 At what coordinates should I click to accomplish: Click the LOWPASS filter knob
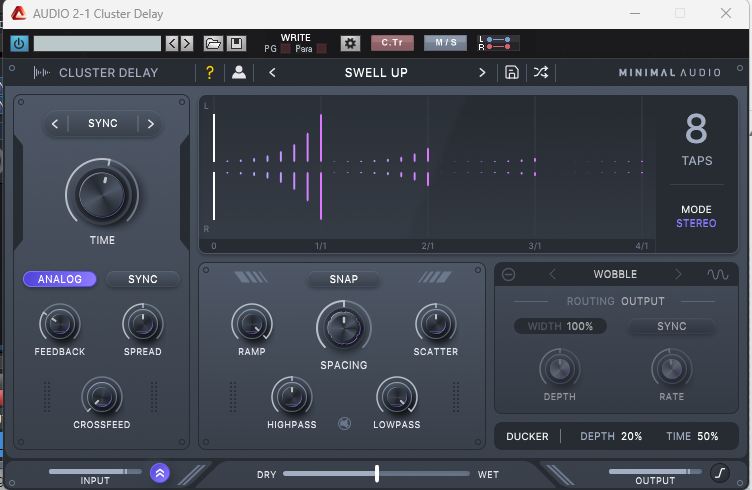(397, 397)
